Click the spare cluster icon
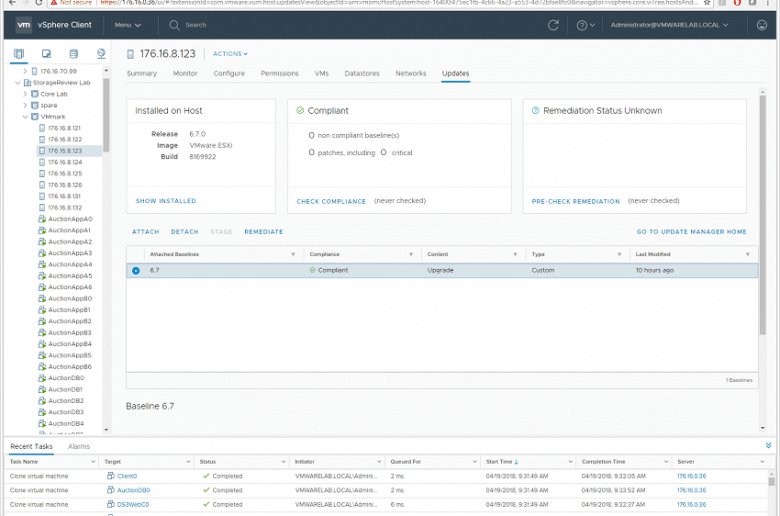This screenshot has height=516, width=780. 35,105
